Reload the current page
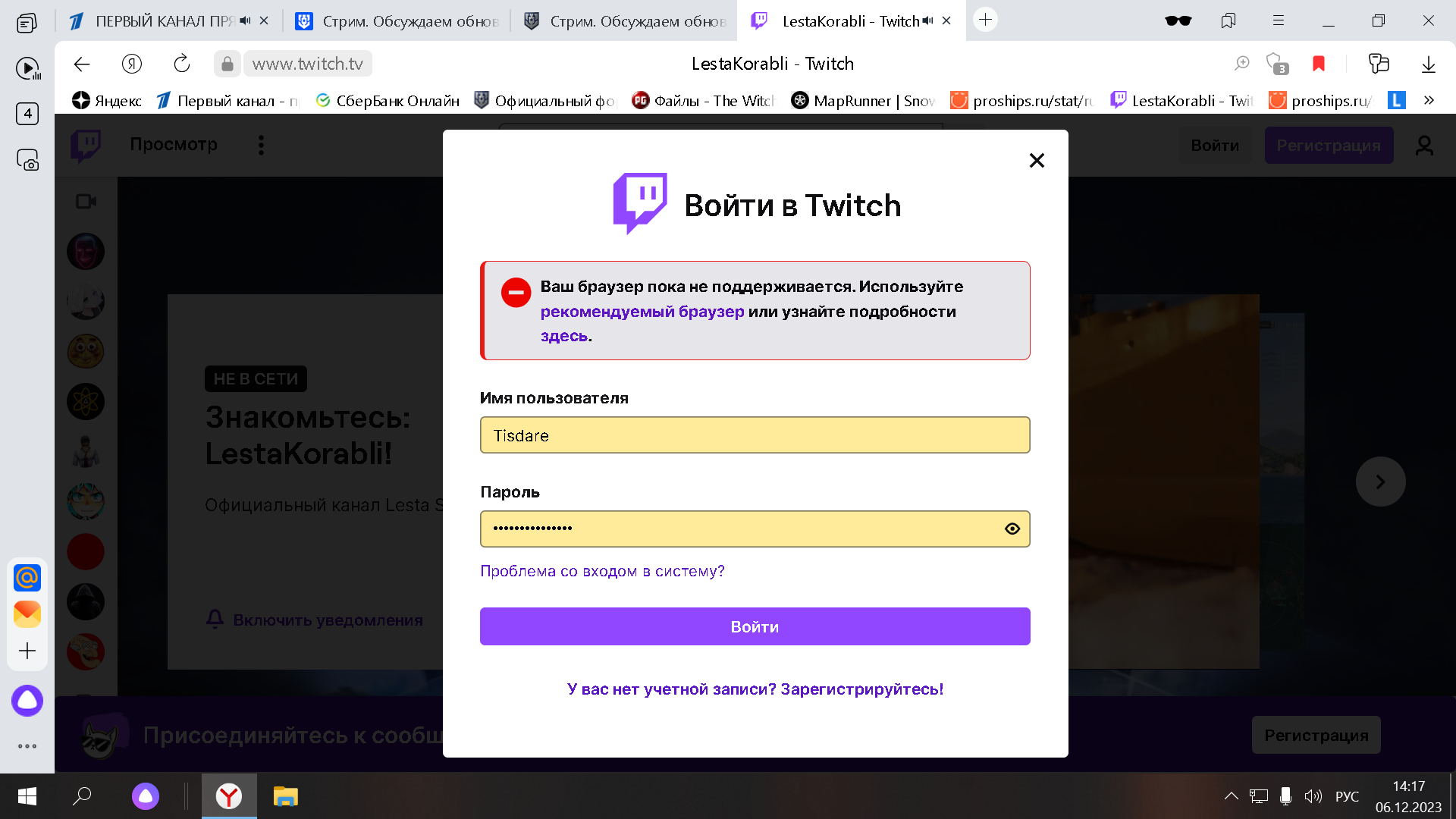 click(x=182, y=64)
